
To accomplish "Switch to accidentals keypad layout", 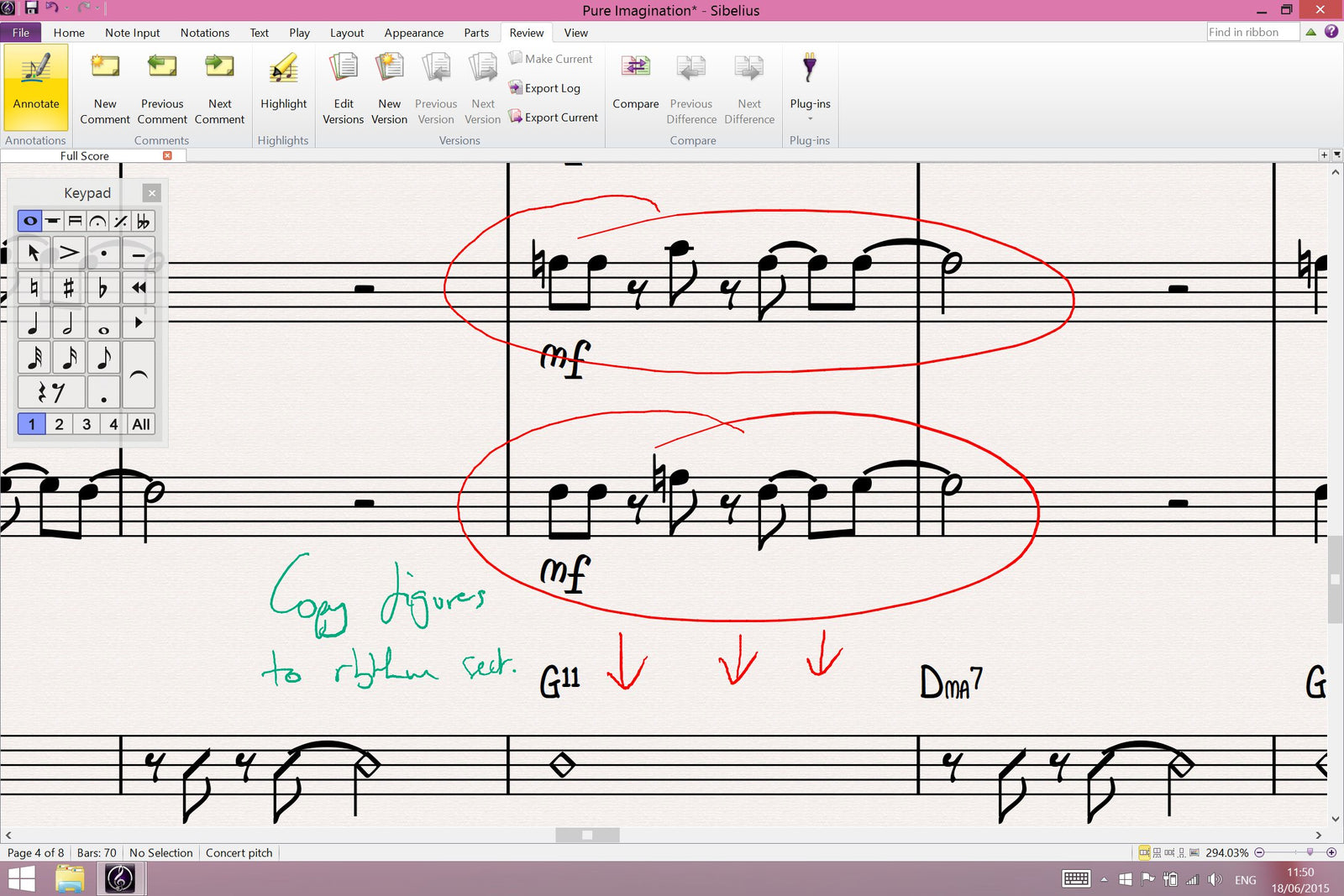I will click(x=144, y=221).
